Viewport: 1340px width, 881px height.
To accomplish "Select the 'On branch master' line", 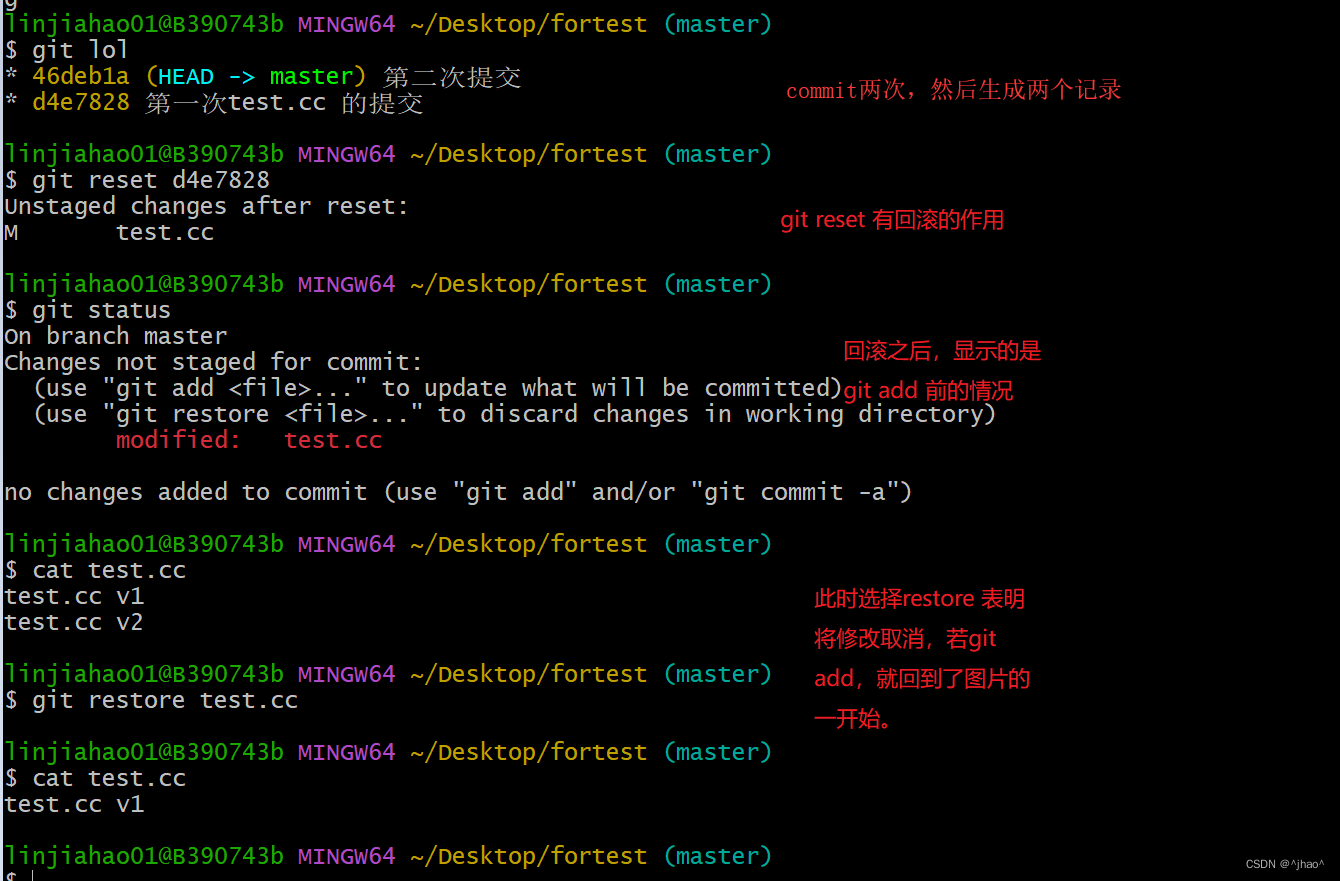I will (x=116, y=336).
